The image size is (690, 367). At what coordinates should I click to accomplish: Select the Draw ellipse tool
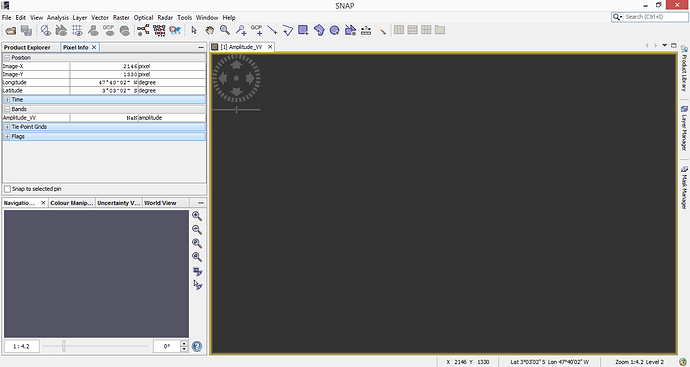334,30
